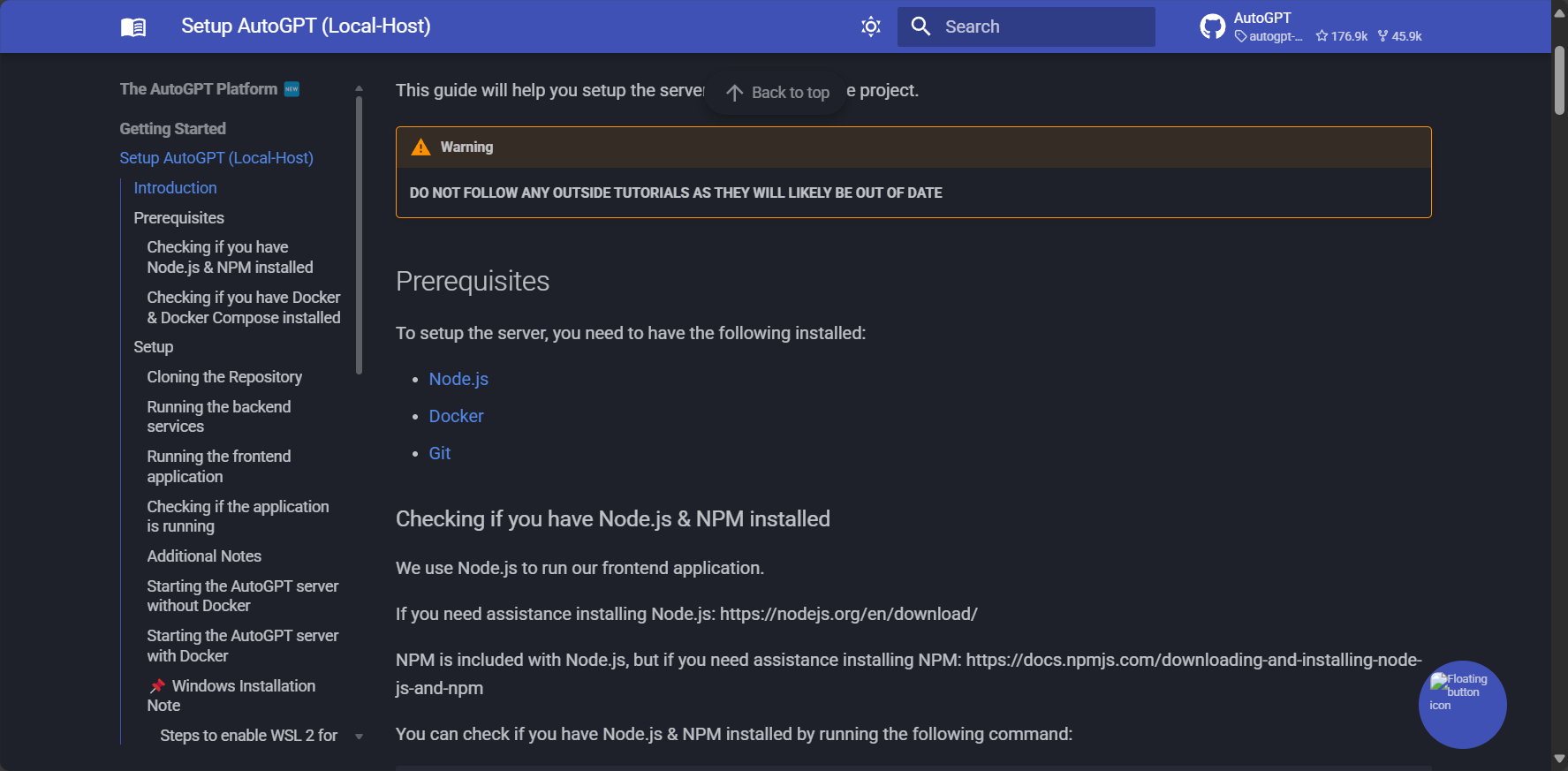
Task: Open Starting the AutoGPT server without Docker
Action: [x=242, y=596]
